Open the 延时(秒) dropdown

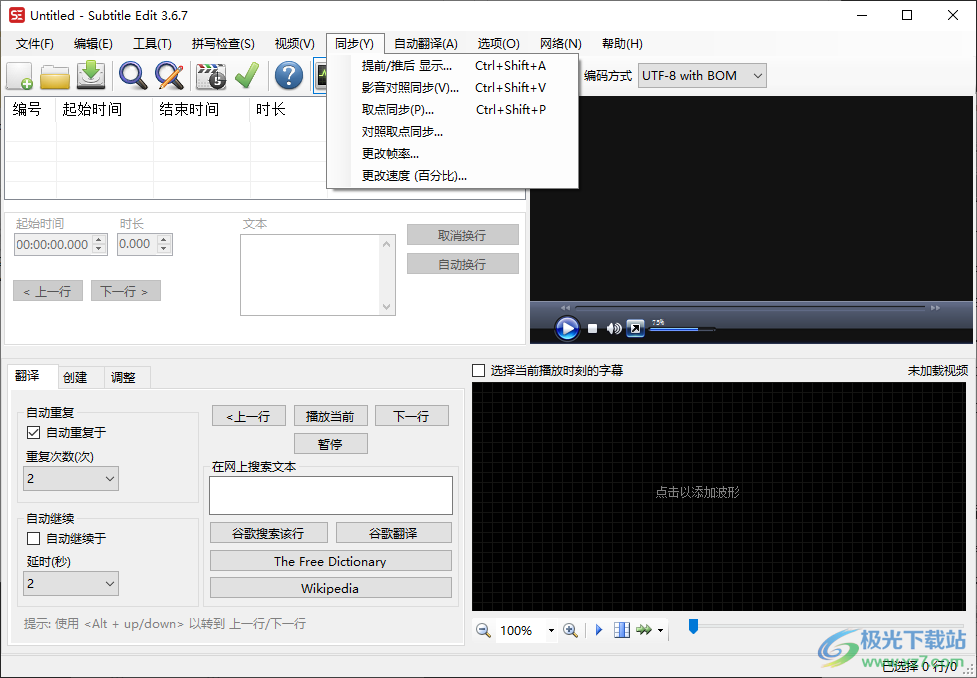(x=71, y=584)
